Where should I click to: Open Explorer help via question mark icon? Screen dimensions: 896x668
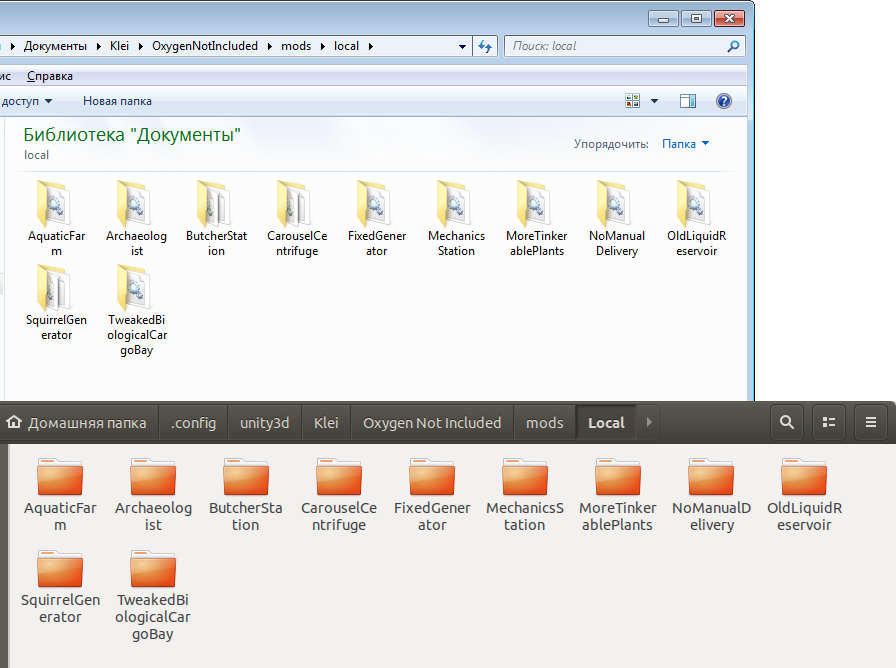click(x=723, y=101)
